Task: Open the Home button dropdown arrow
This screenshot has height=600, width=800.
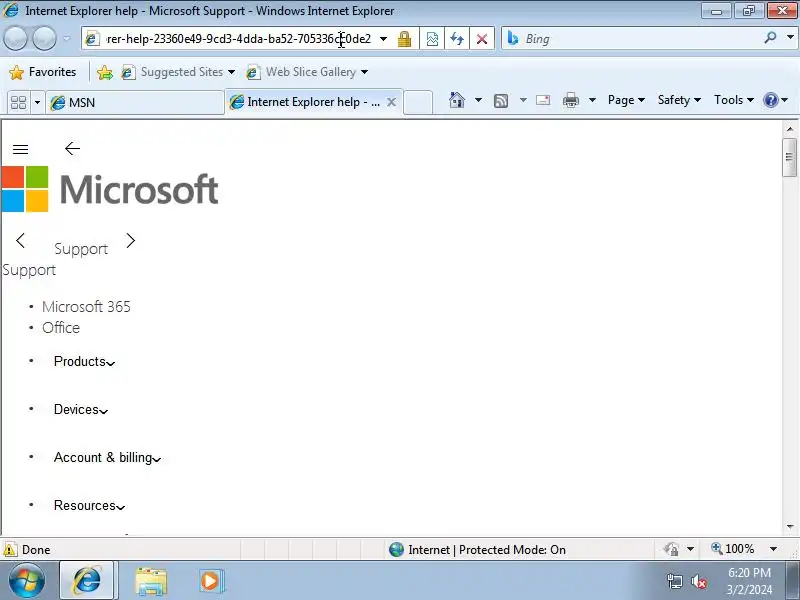Action: tap(478, 100)
